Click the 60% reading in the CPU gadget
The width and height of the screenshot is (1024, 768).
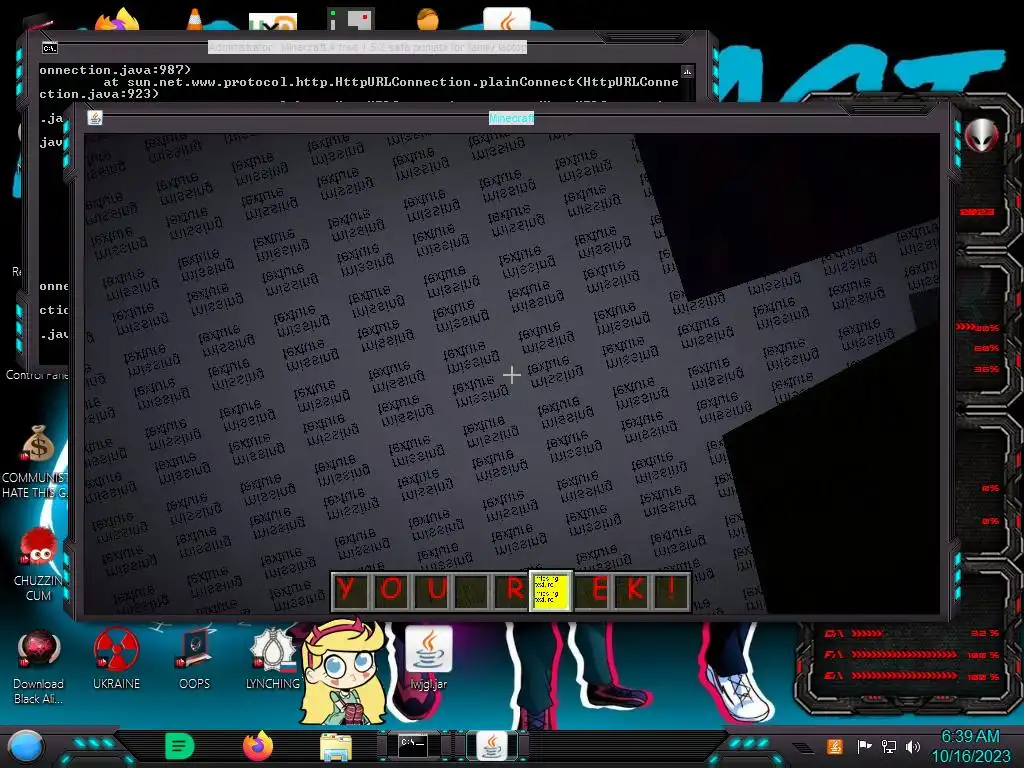coord(987,348)
